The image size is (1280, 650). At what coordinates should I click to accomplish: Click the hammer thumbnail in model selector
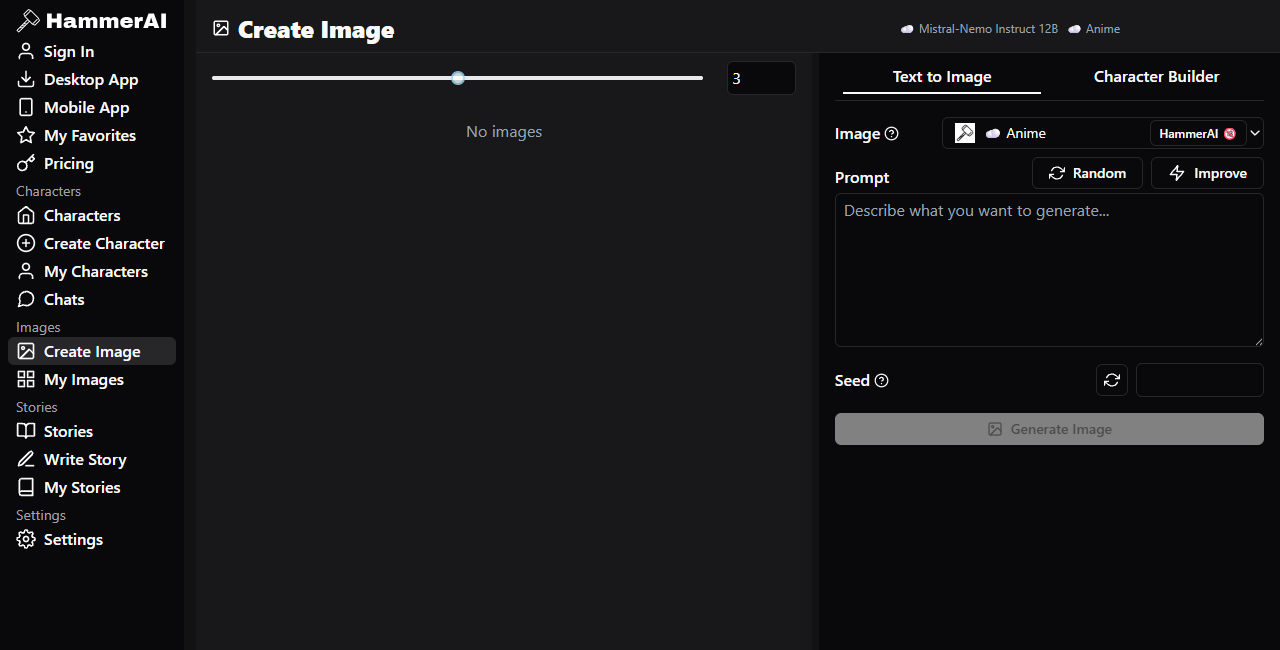click(x=965, y=133)
